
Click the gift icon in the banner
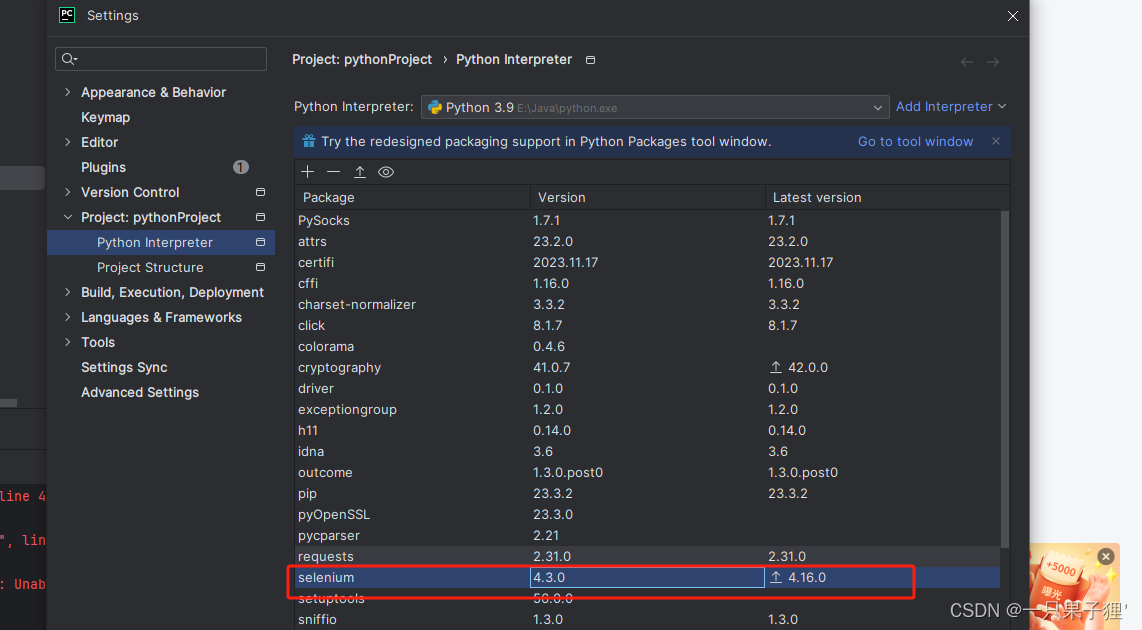coord(309,141)
